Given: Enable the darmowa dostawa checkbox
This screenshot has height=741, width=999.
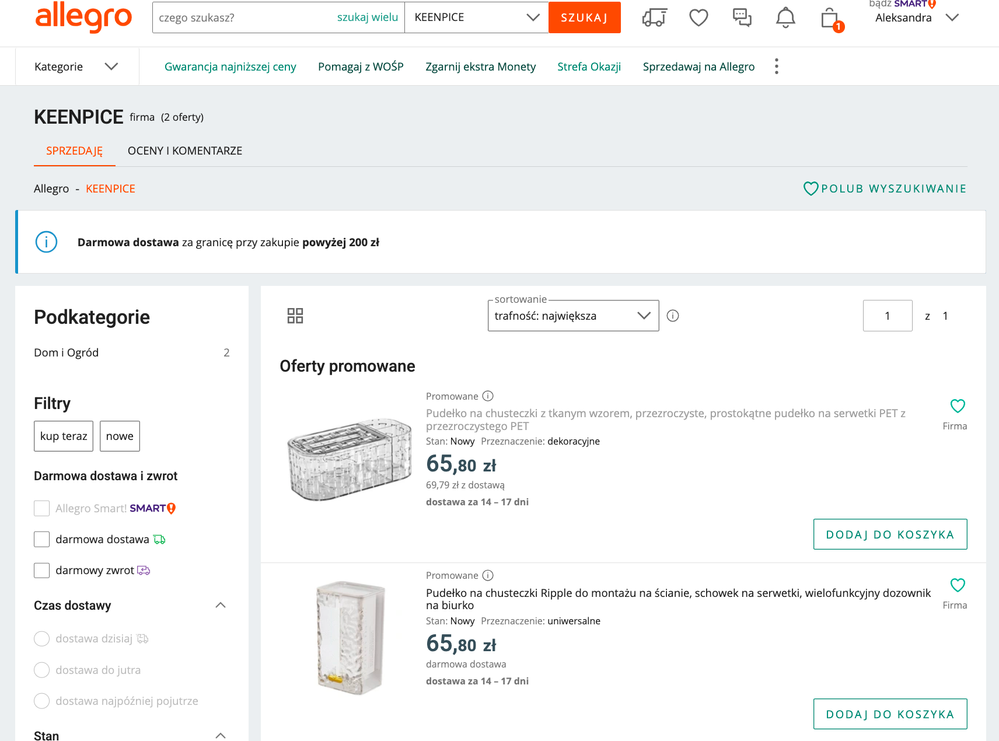Looking at the screenshot, I should (41, 539).
